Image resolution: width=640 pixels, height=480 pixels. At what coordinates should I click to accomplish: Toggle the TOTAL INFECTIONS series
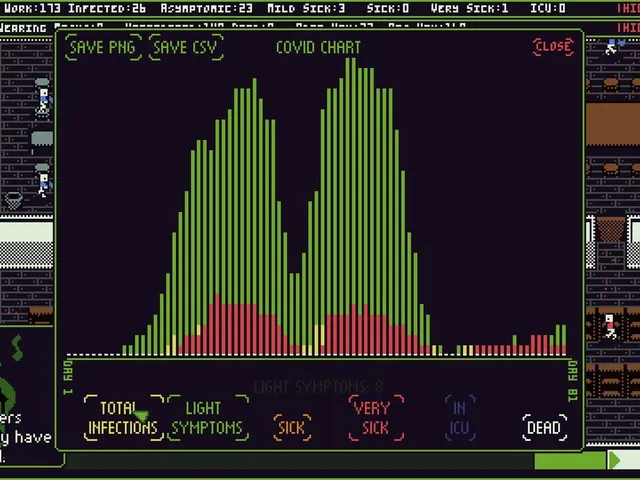(123, 418)
